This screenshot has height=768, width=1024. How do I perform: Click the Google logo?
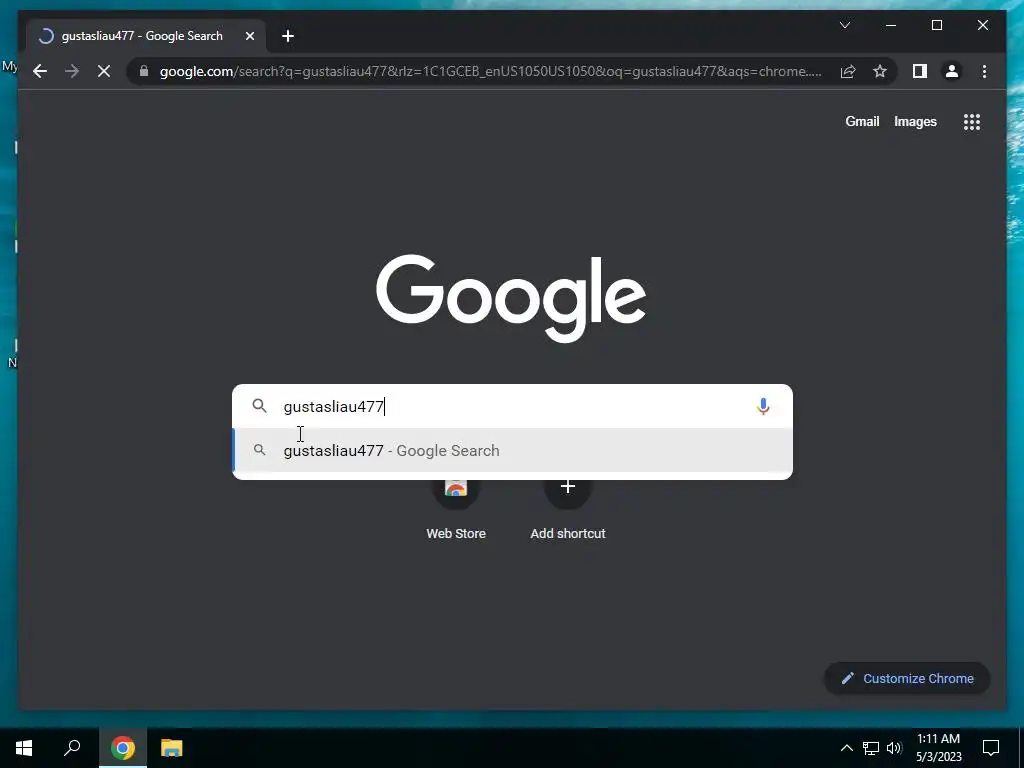pos(511,298)
